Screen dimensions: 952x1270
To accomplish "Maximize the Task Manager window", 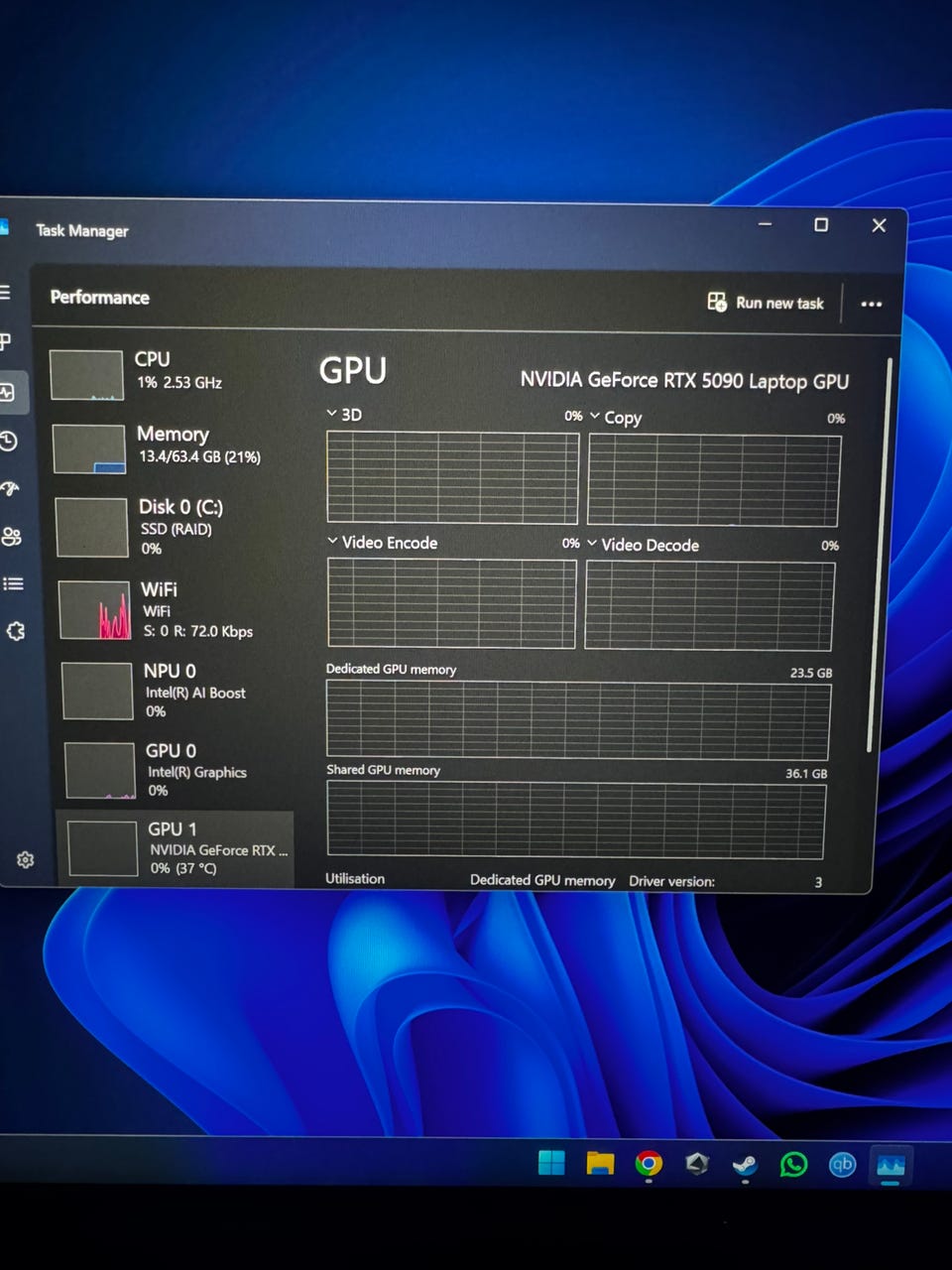I will (821, 225).
